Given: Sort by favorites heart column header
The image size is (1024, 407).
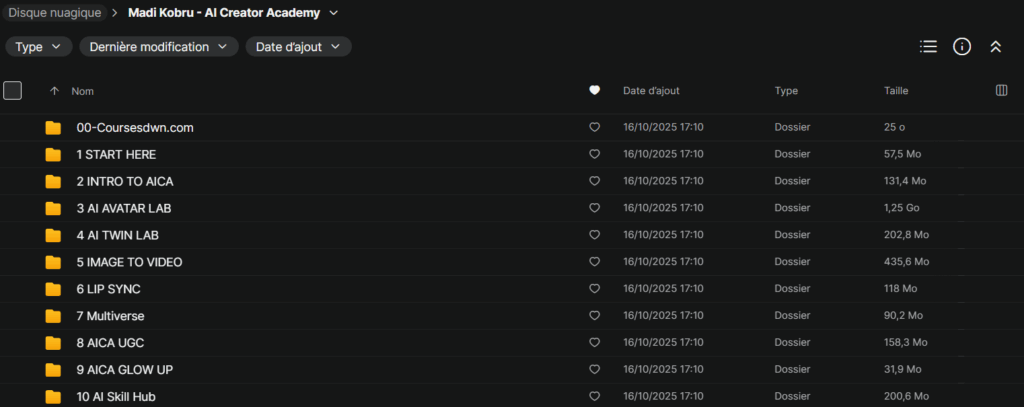Looking at the screenshot, I should (595, 91).
